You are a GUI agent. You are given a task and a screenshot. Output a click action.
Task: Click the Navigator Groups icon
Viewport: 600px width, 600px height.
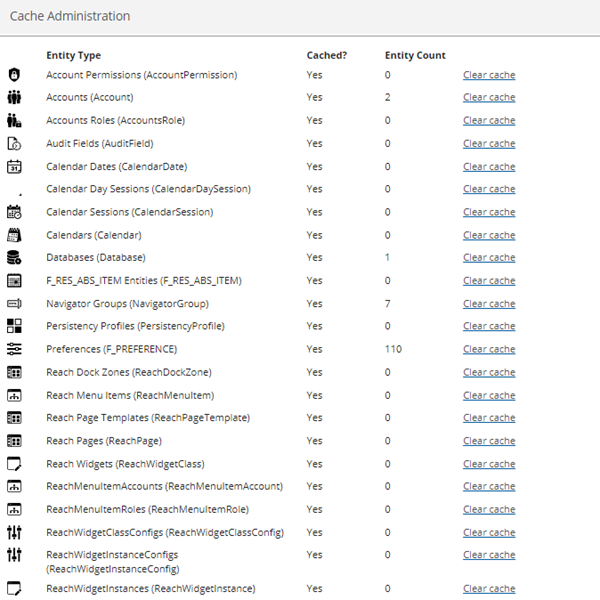(14, 304)
